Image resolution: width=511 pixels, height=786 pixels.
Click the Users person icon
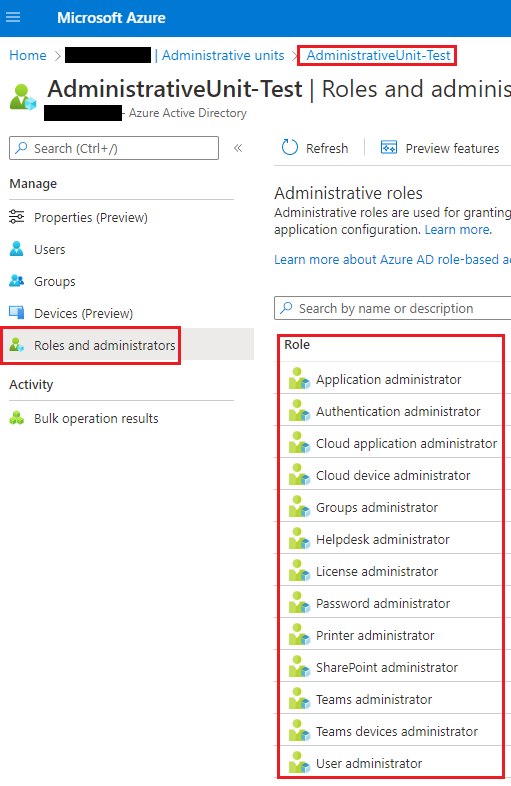tap(17, 249)
